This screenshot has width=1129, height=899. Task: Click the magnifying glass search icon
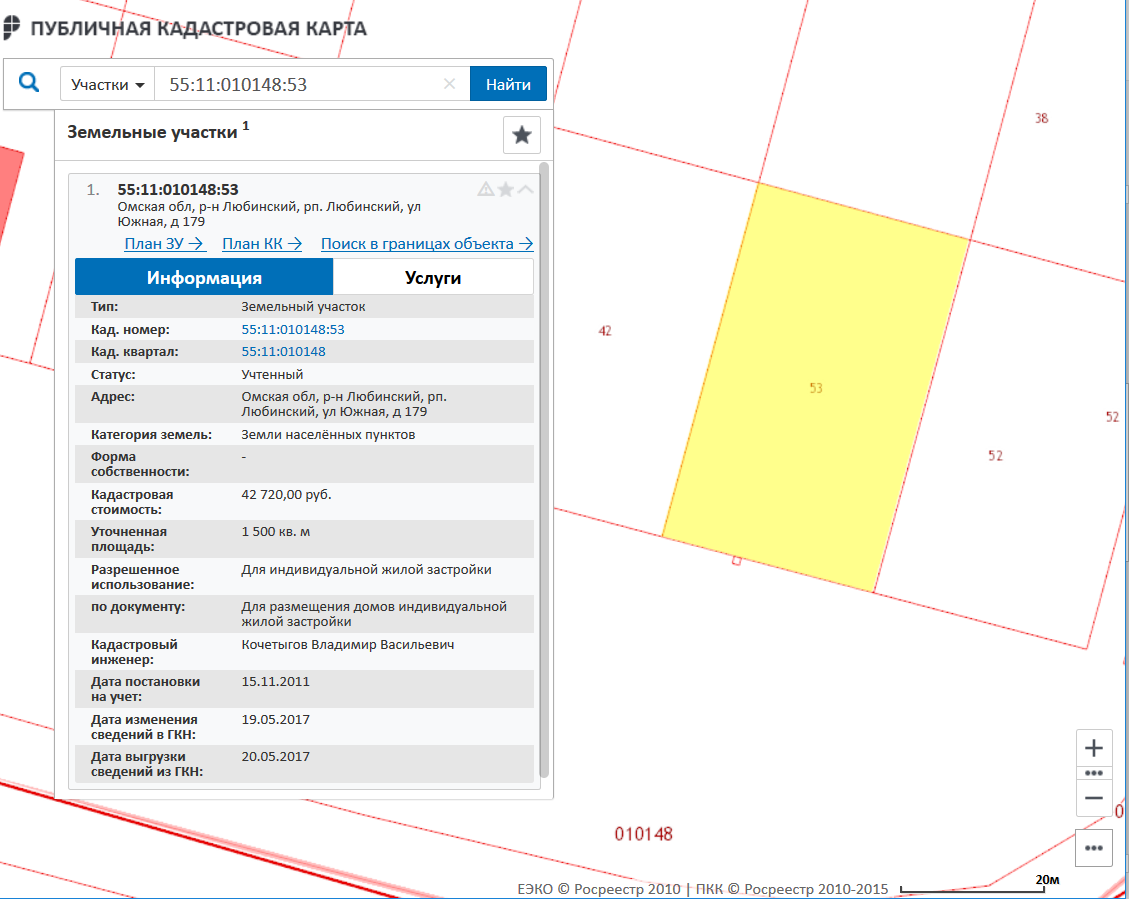29,83
